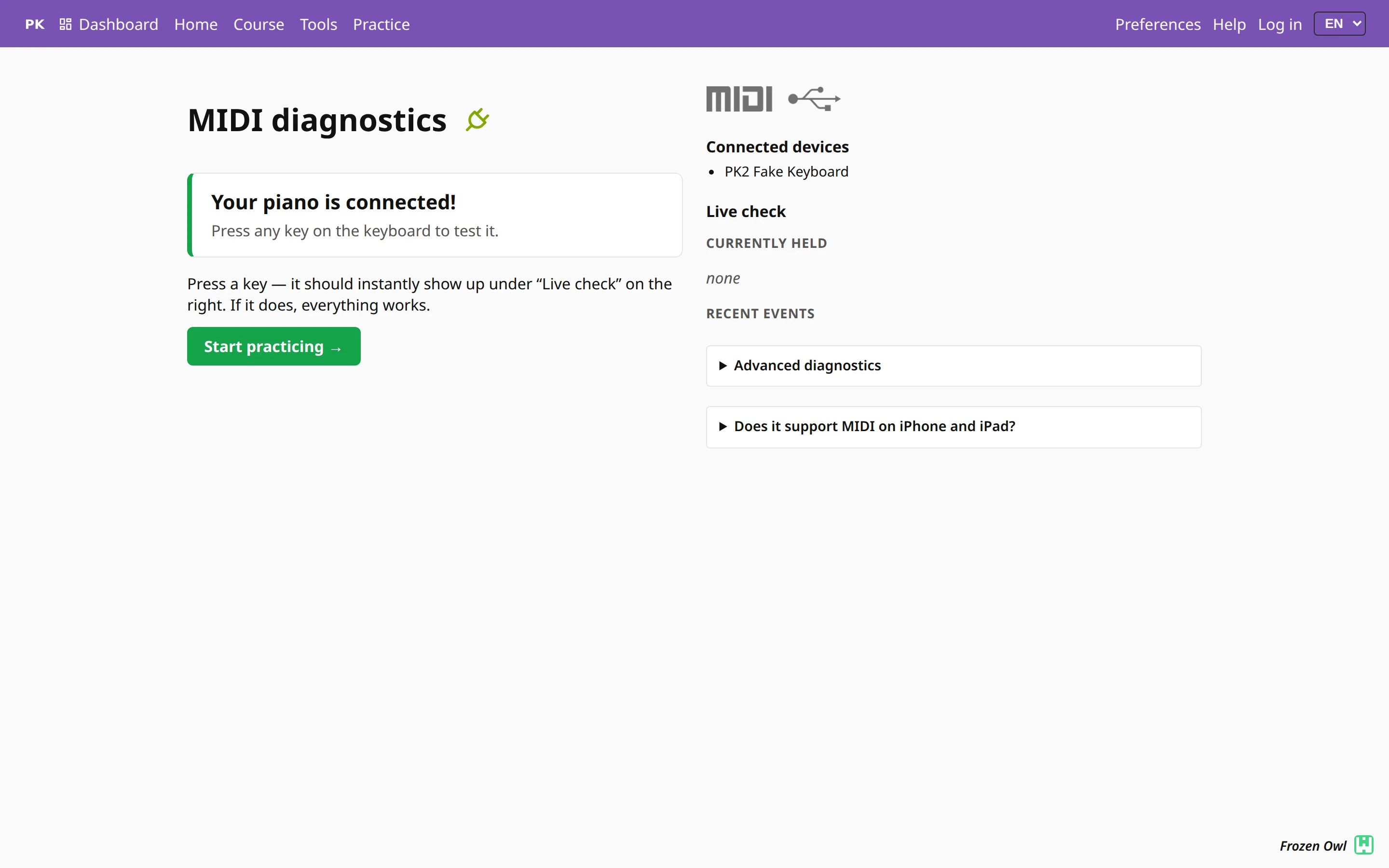
Task: Open the Help link
Action: [1229, 24]
